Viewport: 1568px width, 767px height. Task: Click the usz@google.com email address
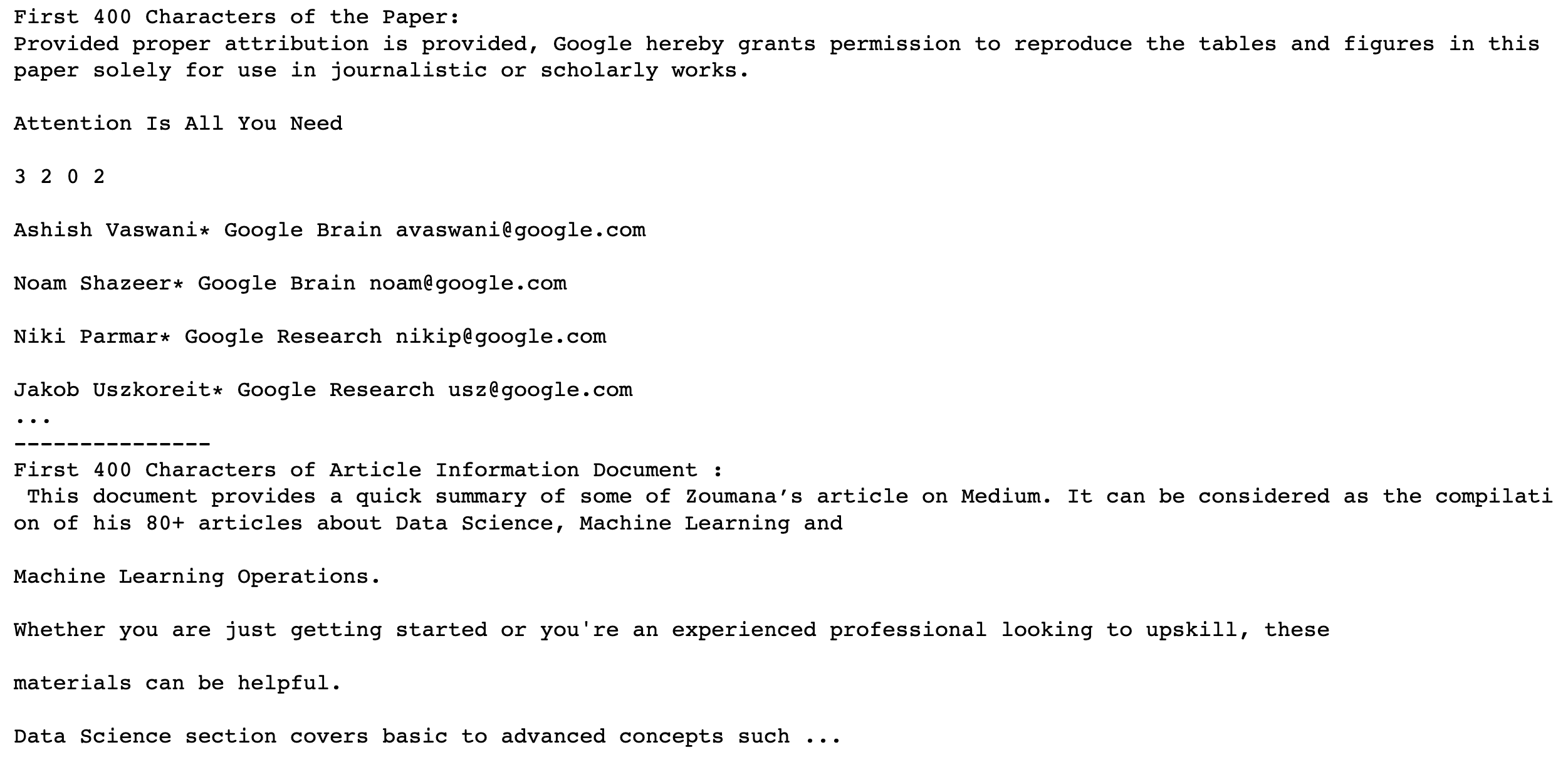click(540, 390)
